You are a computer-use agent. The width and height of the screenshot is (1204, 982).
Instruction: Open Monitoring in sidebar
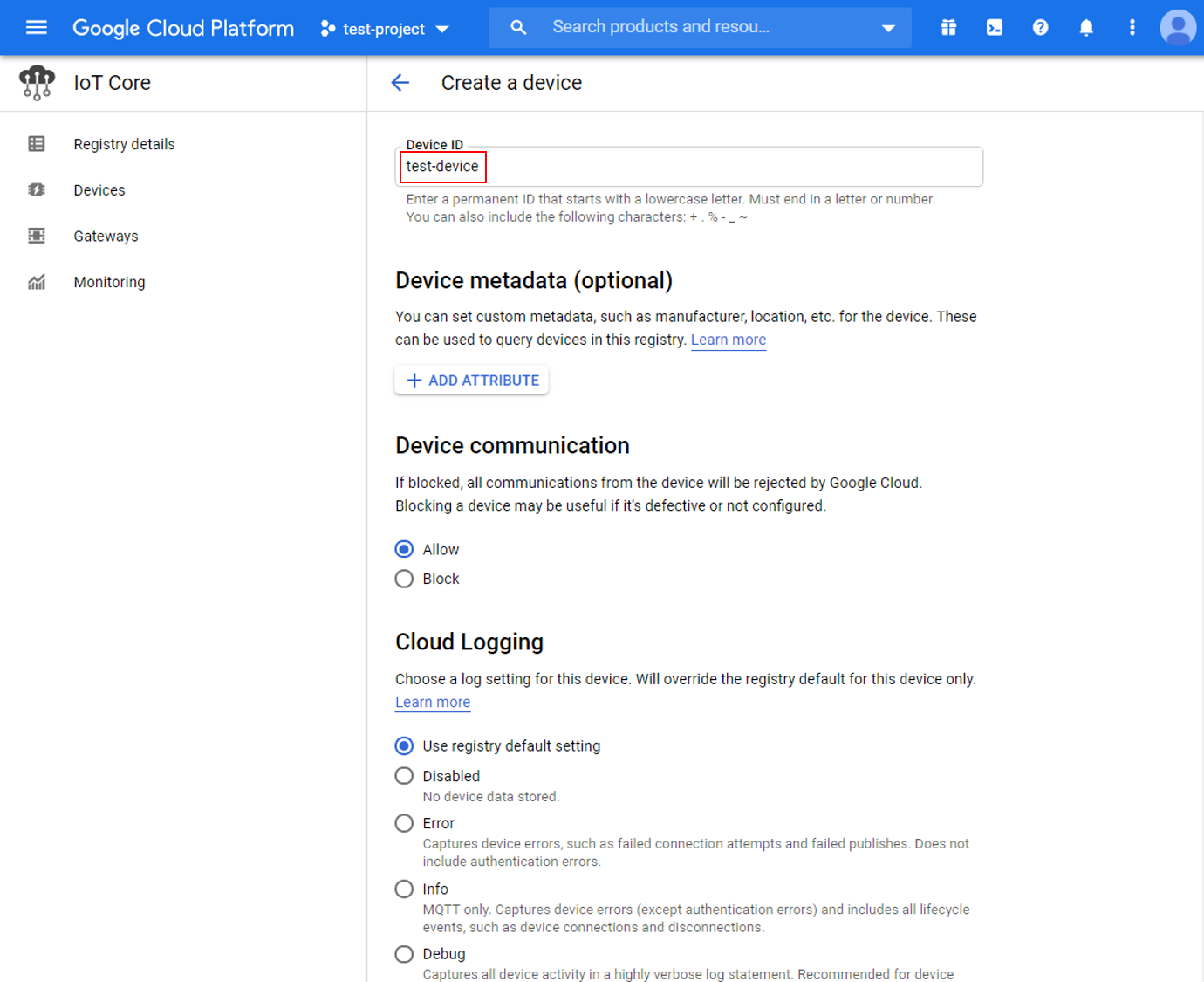tap(109, 283)
